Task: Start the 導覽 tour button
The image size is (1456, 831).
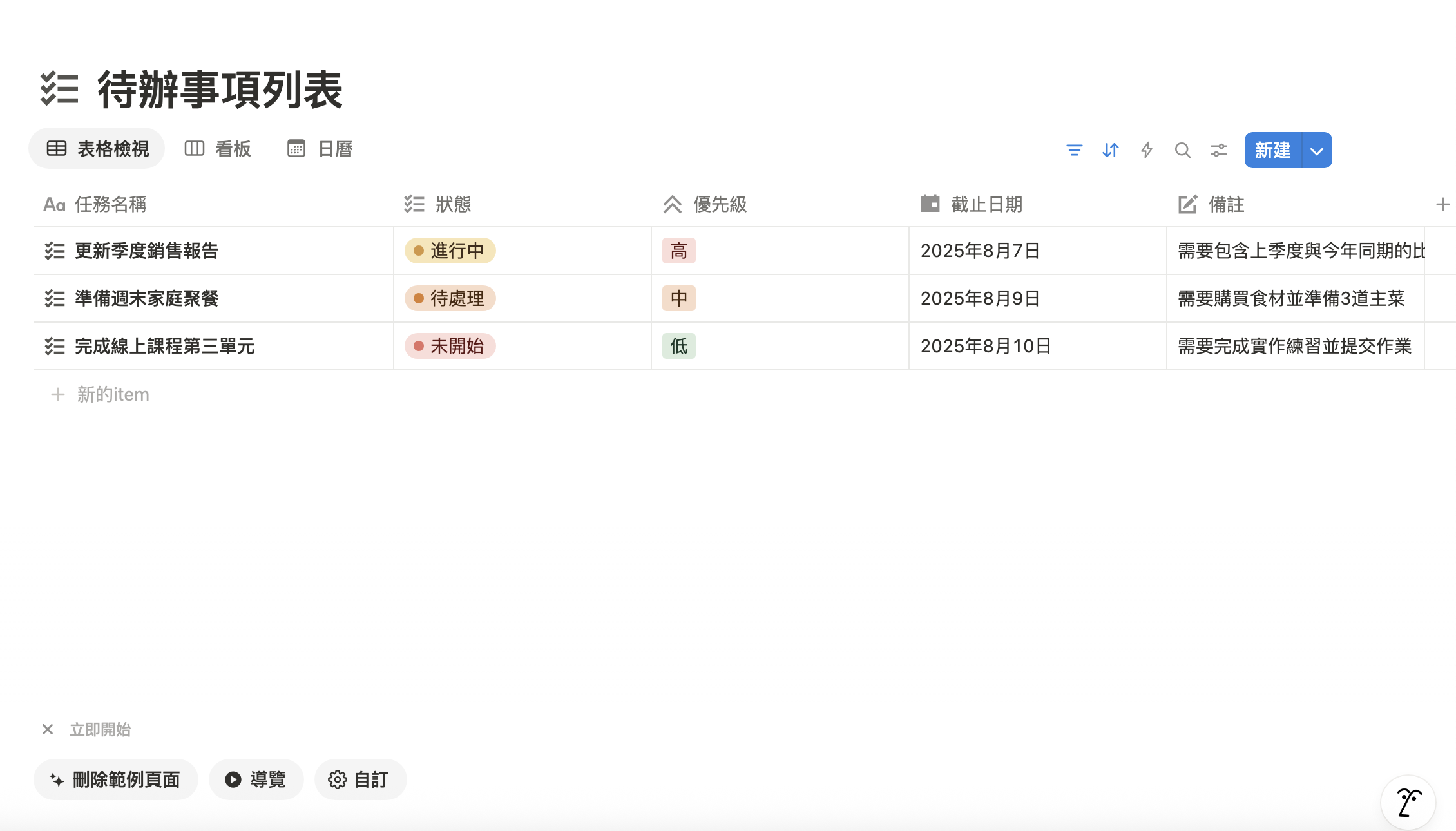Action: [x=256, y=779]
